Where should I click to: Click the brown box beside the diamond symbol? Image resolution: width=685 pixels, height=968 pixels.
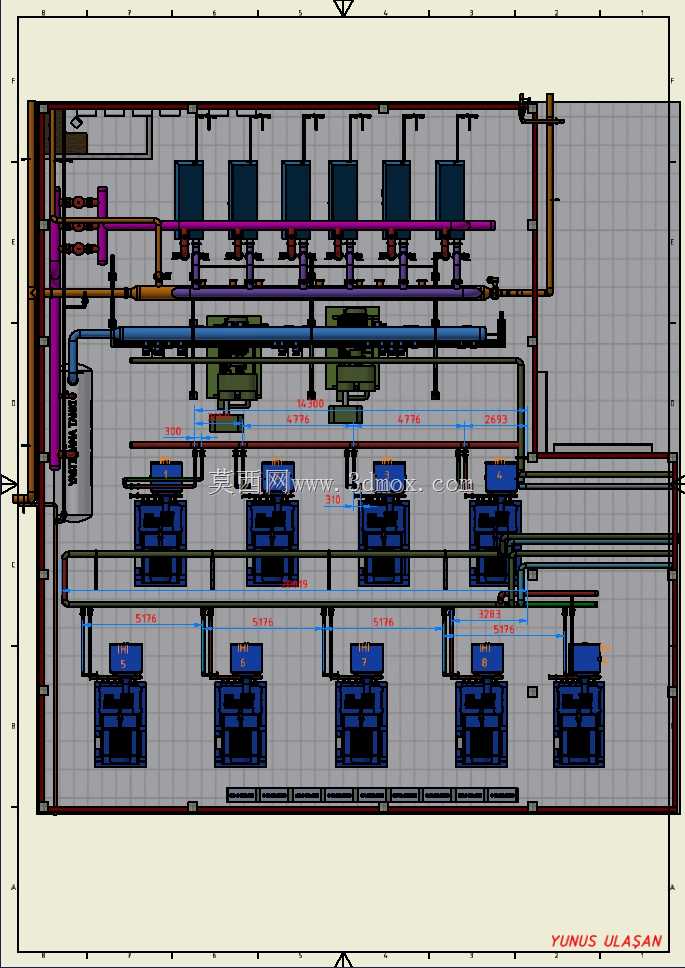tap(75, 144)
